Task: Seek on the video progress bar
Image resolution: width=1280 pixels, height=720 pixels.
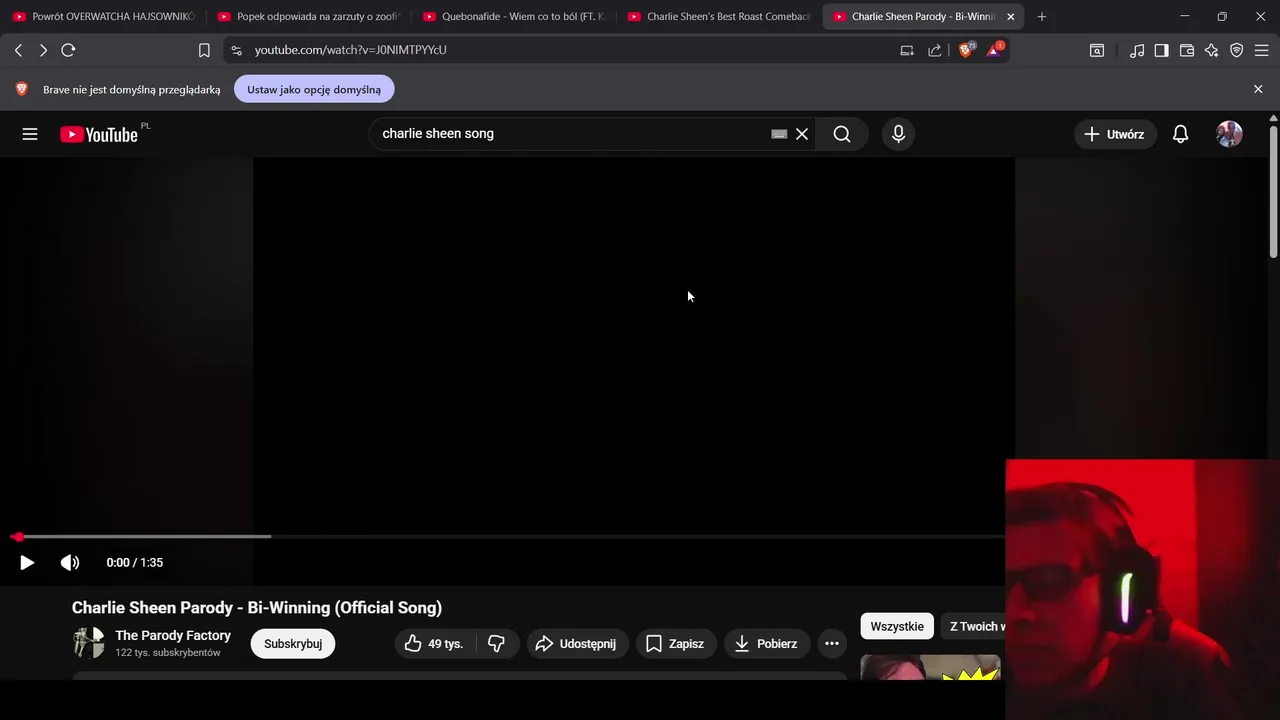Action: (x=510, y=537)
